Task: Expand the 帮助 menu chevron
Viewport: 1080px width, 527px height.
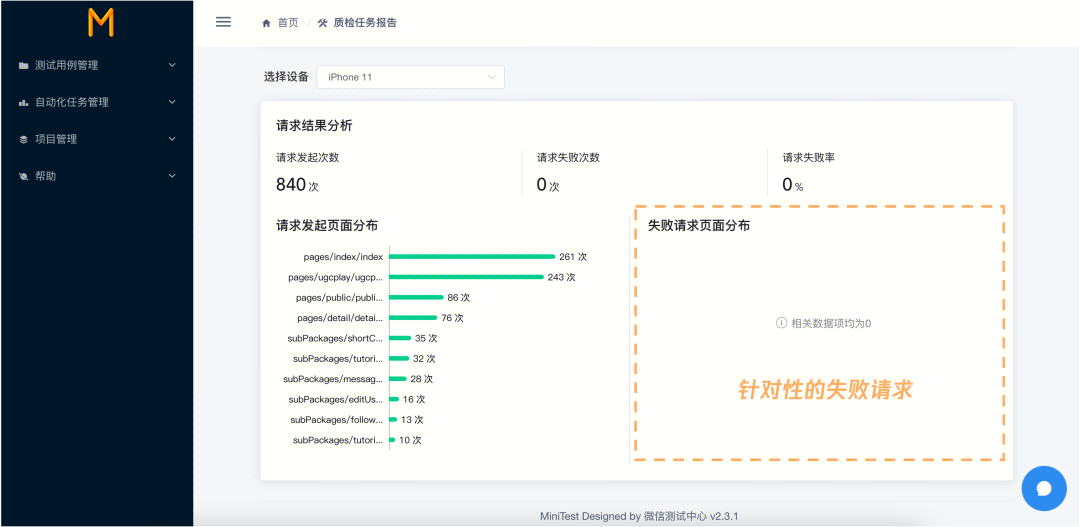Action: (172, 176)
